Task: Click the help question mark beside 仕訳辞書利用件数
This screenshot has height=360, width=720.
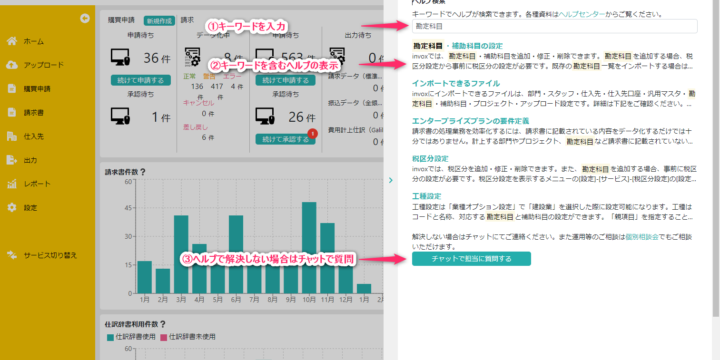Action: 163,324
